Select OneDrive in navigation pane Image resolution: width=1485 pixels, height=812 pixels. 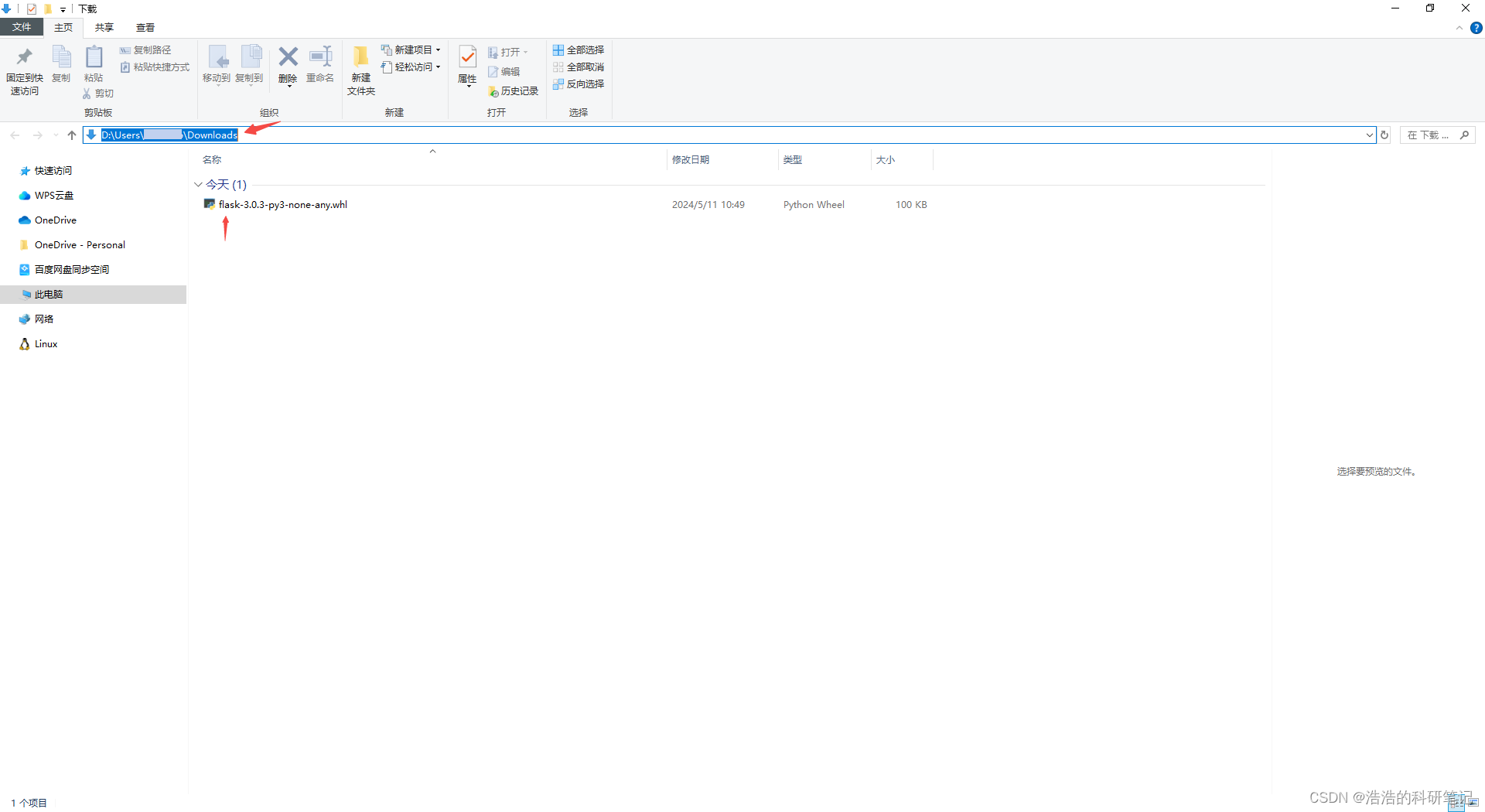coord(55,220)
